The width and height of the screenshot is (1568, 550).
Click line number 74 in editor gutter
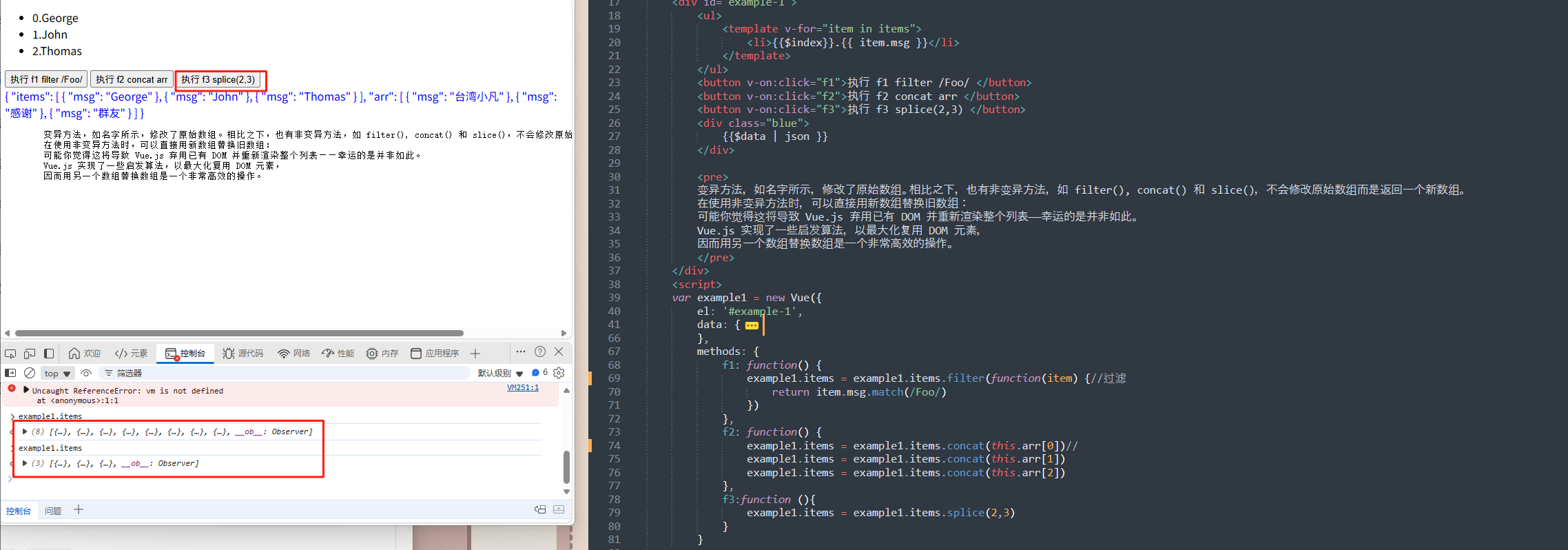tap(614, 446)
